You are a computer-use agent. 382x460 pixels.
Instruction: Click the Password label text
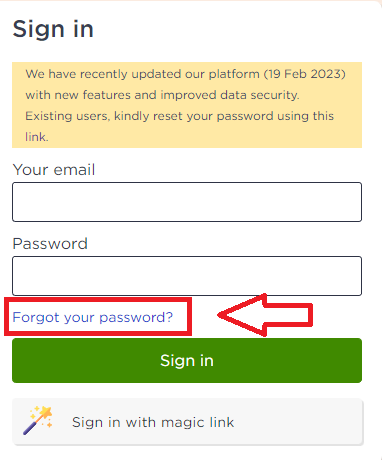[50, 244]
